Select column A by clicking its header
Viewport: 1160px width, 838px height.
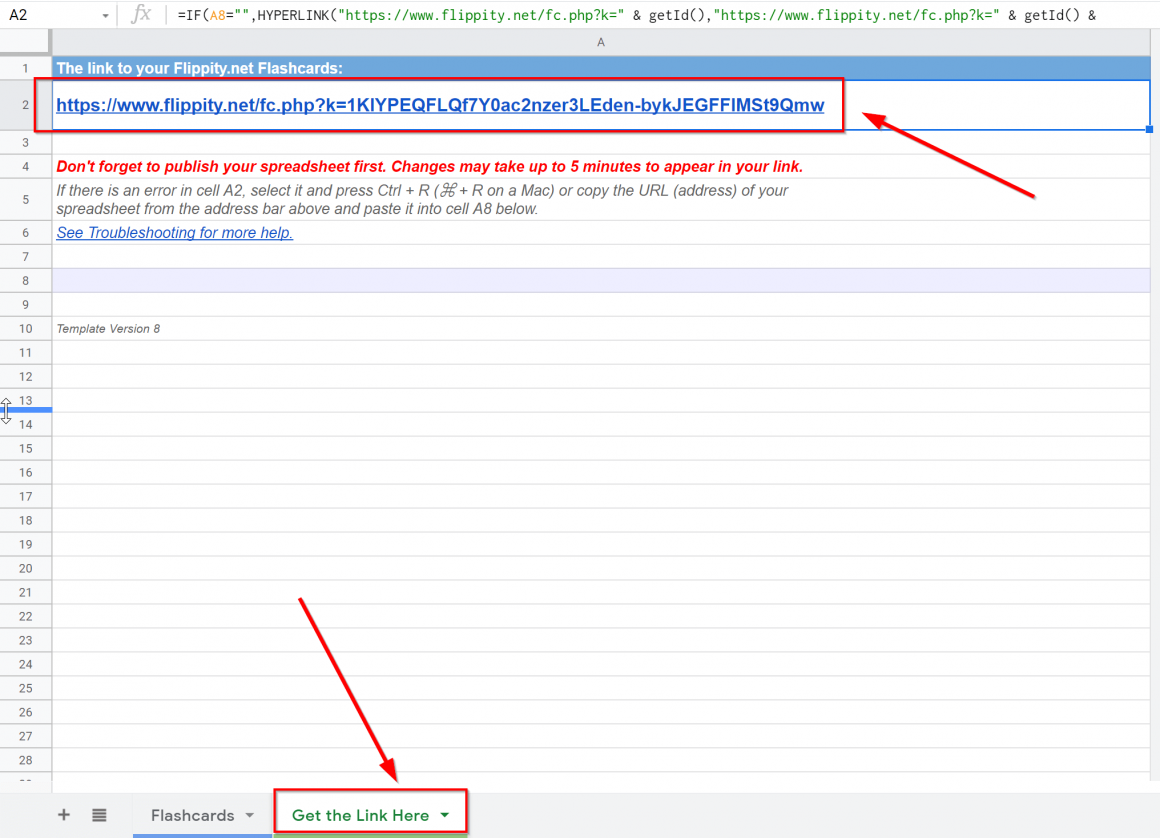click(x=600, y=42)
